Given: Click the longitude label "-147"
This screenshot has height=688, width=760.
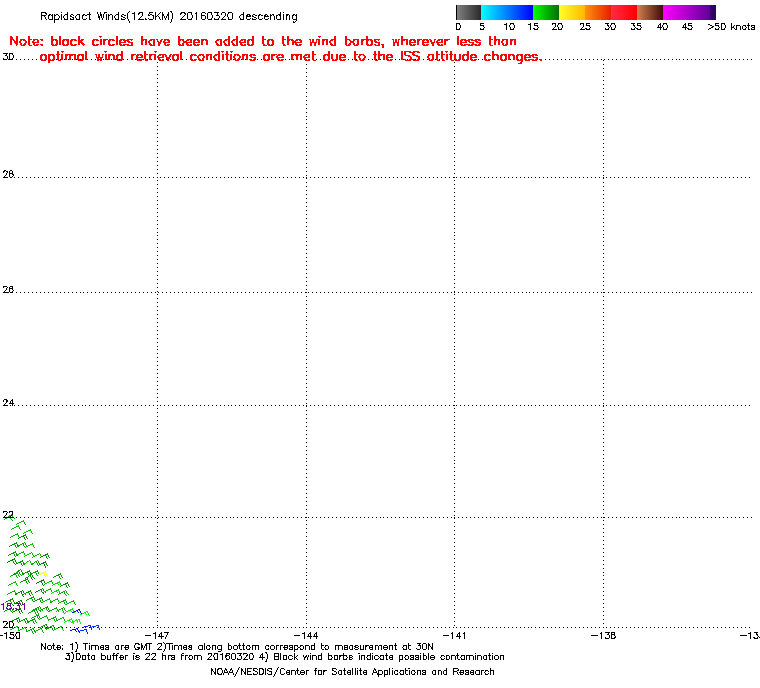Looking at the screenshot, I should coord(157,635).
